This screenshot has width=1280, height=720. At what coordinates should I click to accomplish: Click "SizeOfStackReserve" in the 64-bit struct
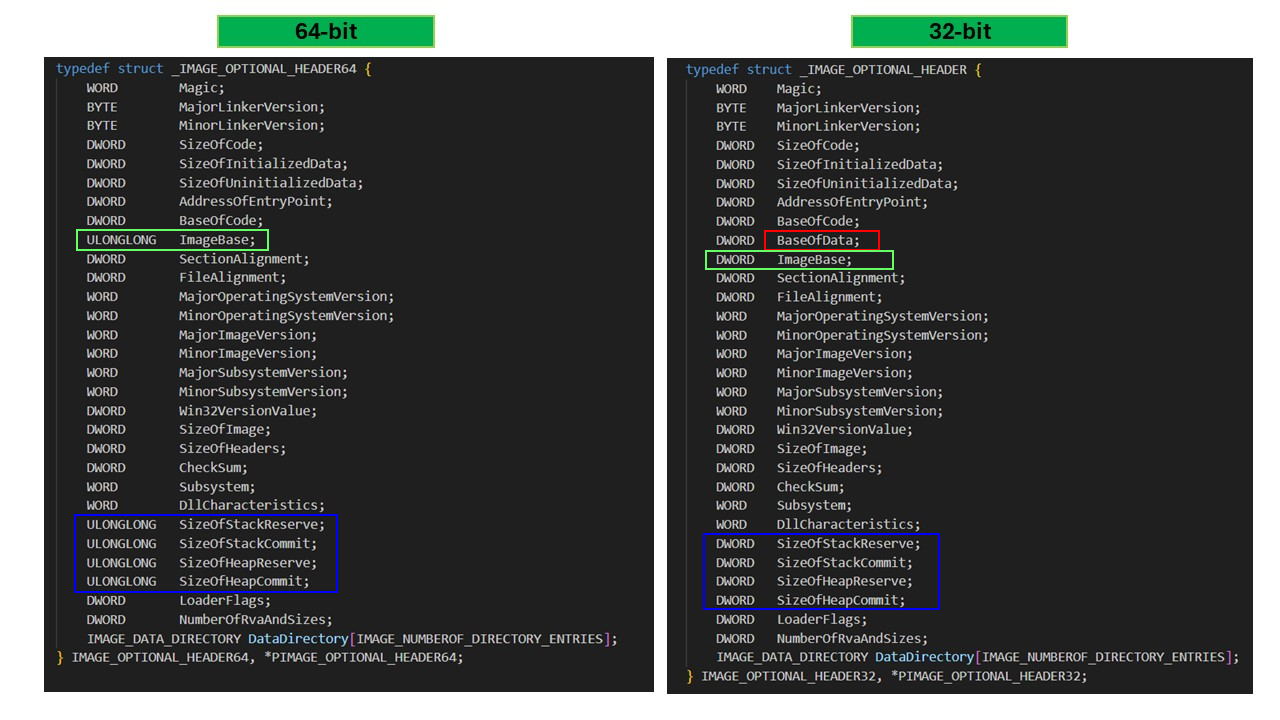[248, 525]
